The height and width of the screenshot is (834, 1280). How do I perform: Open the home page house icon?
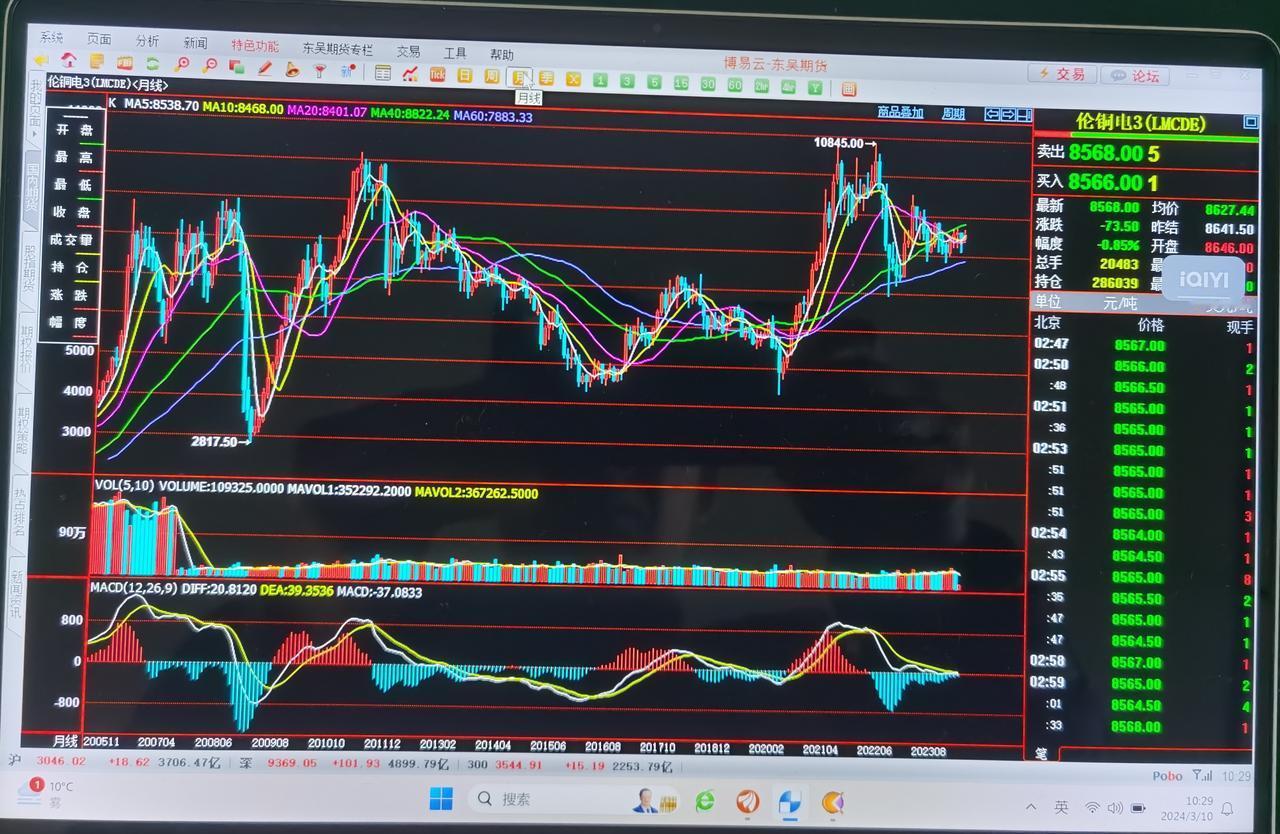point(69,60)
